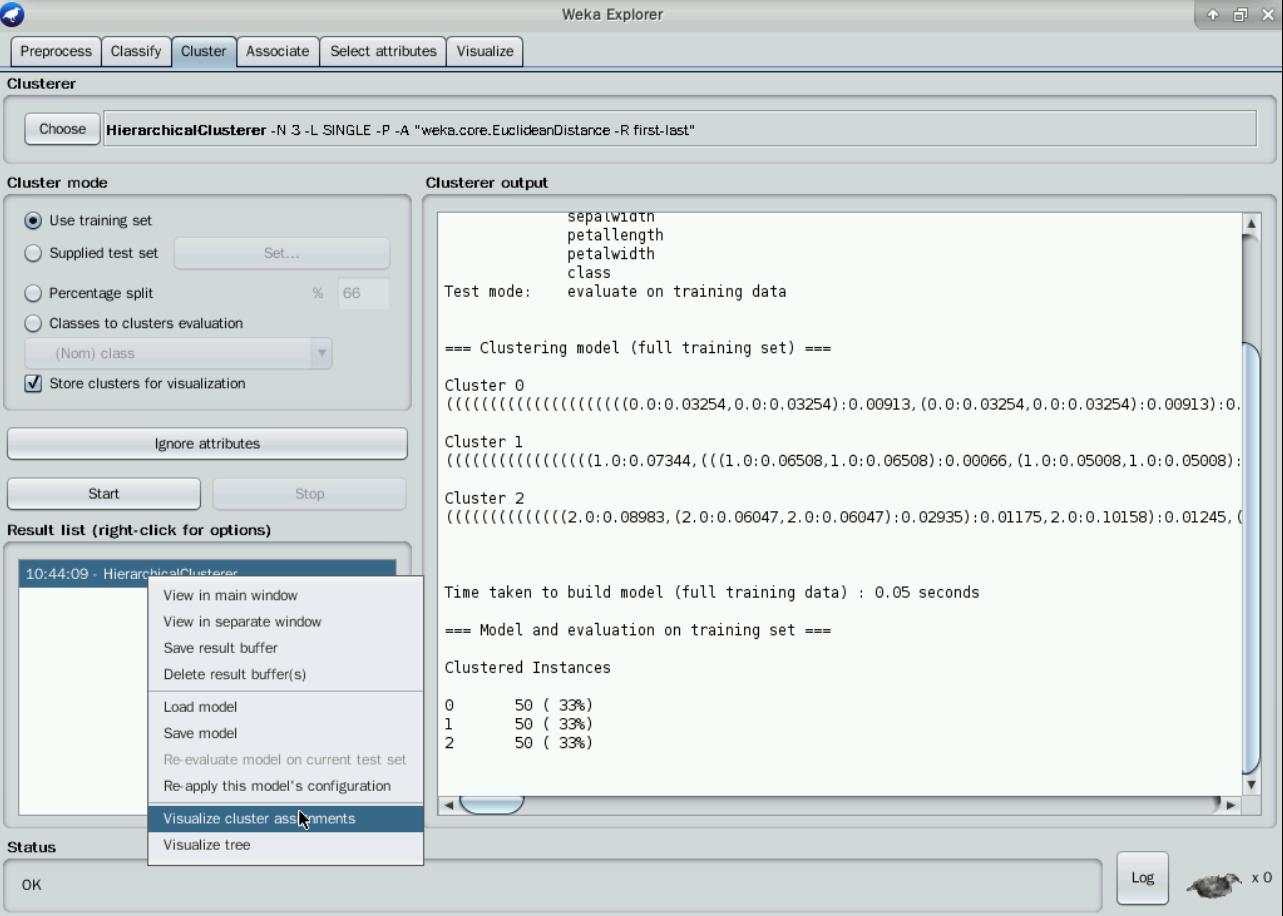Select the Supplied test set option

(34, 254)
